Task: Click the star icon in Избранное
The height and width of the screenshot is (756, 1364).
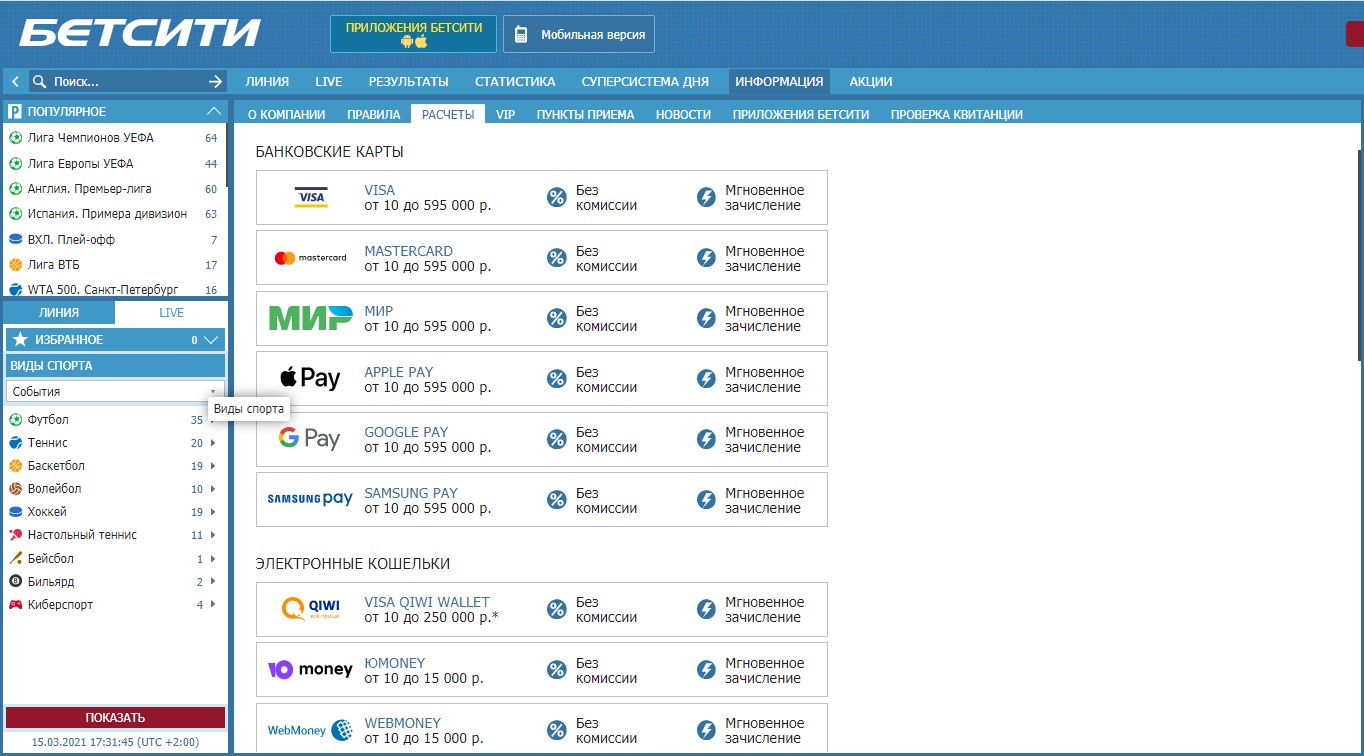Action: (x=20, y=340)
